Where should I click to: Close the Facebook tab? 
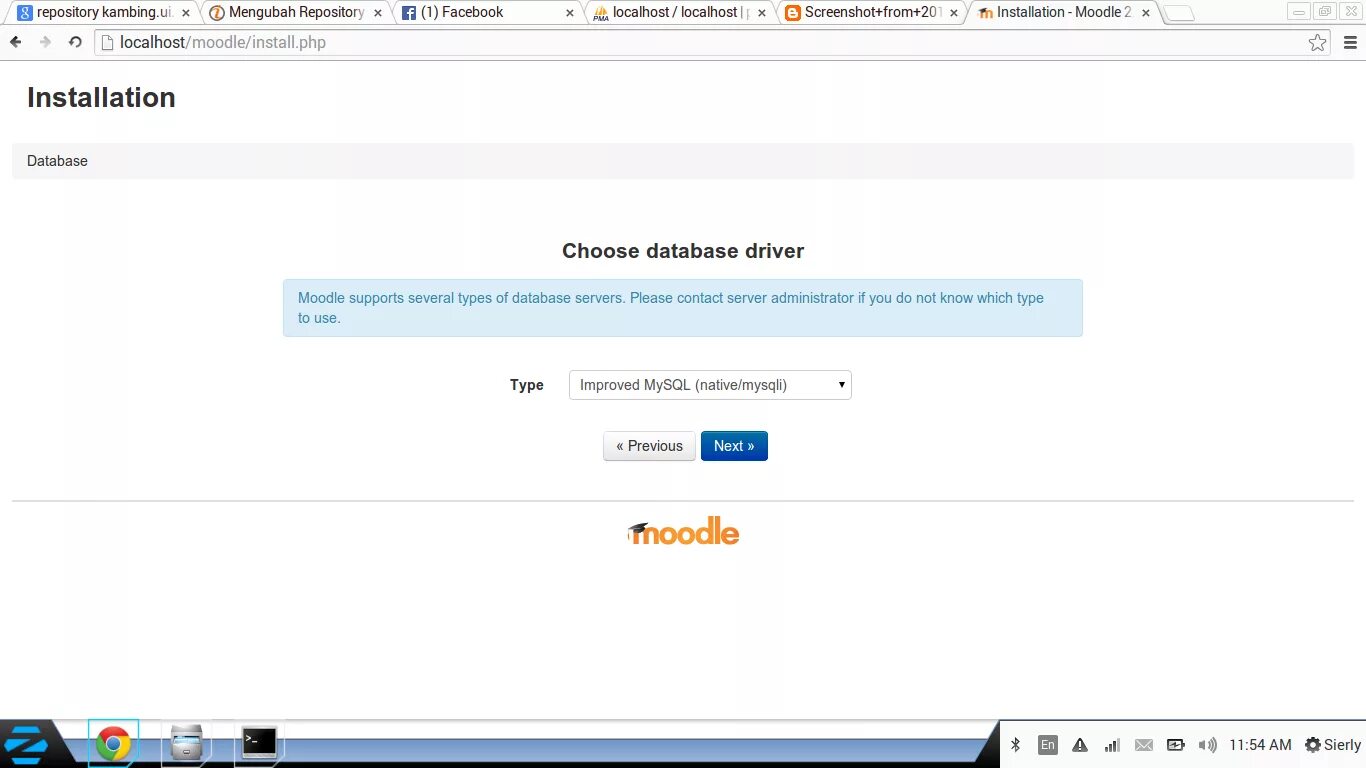point(570,13)
